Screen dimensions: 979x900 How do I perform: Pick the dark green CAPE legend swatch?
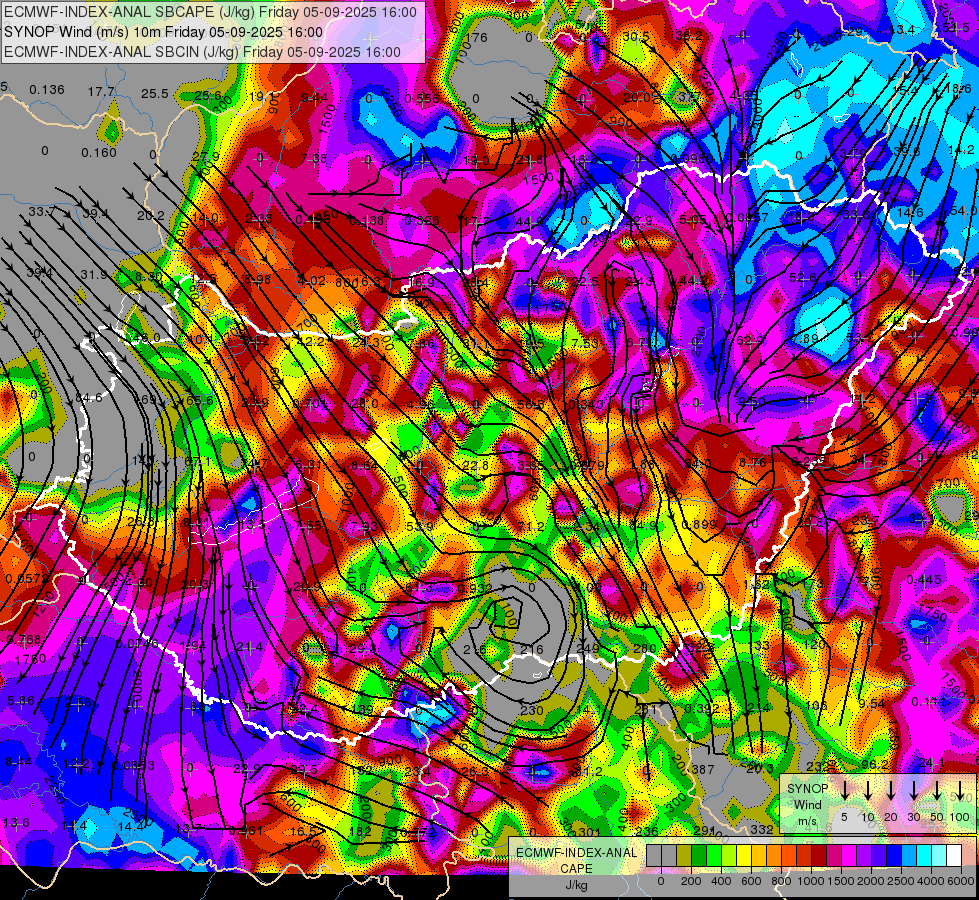click(699, 856)
